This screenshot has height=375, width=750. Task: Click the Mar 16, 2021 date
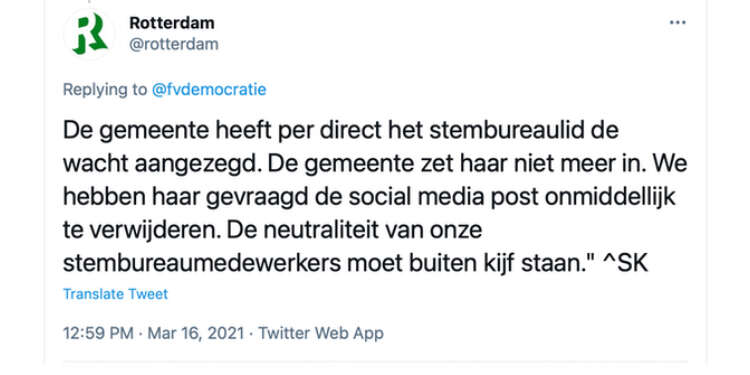tap(196, 333)
